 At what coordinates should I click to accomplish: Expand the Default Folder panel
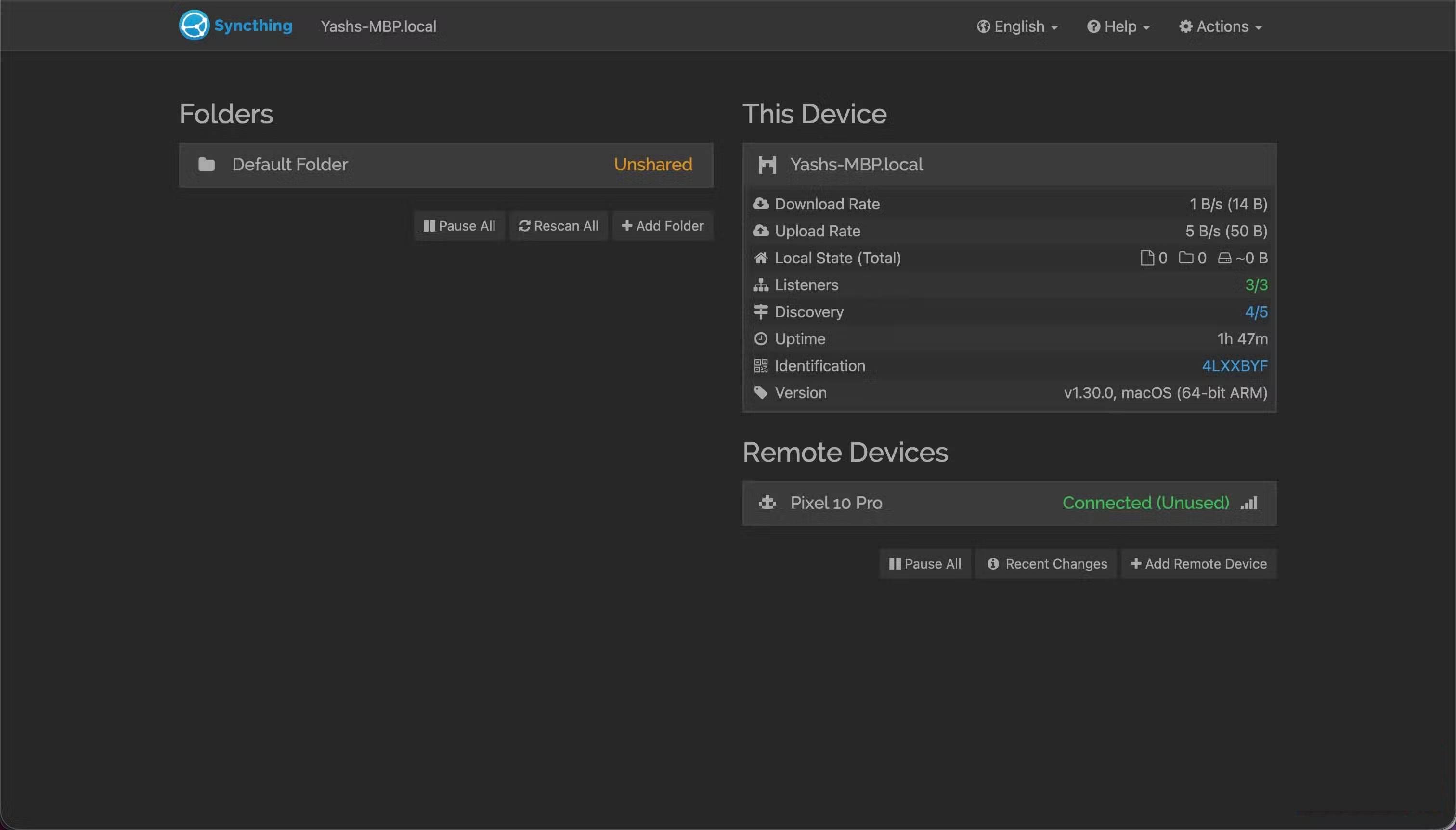point(446,165)
